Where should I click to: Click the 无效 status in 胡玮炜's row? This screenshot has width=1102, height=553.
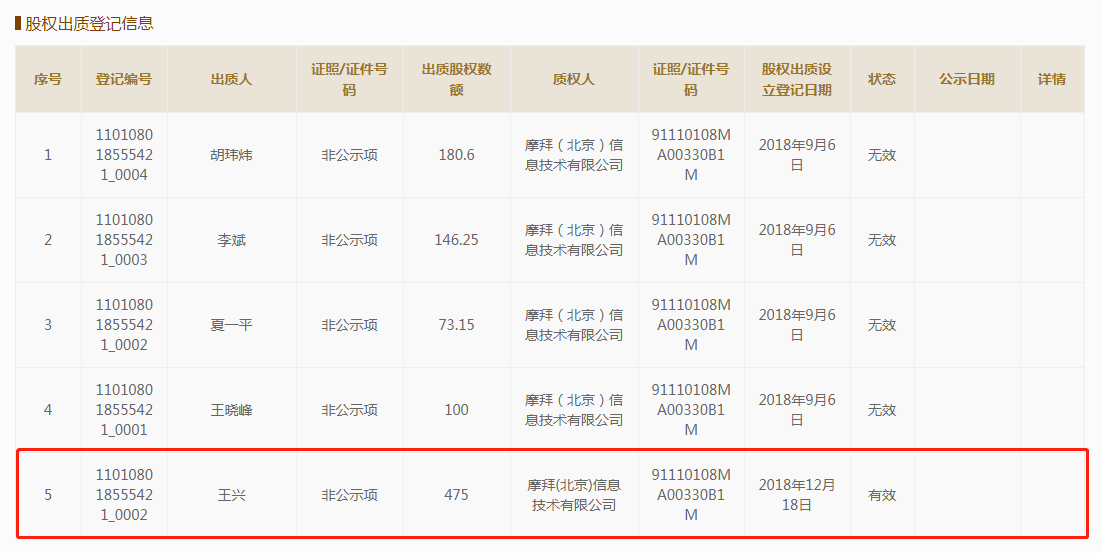(x=881, y=155)
